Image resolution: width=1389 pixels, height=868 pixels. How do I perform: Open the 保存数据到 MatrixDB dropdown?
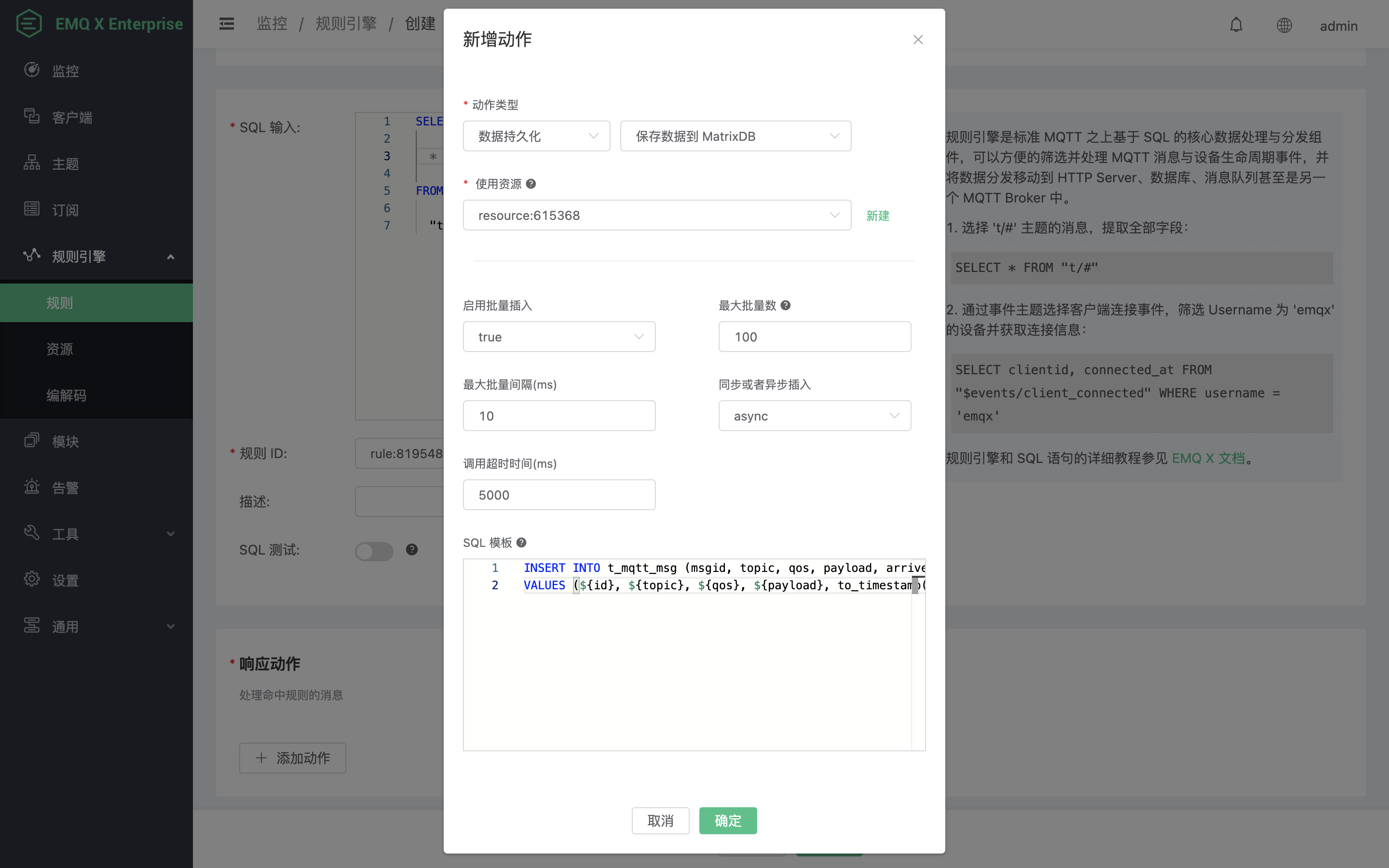pos(735,136)
